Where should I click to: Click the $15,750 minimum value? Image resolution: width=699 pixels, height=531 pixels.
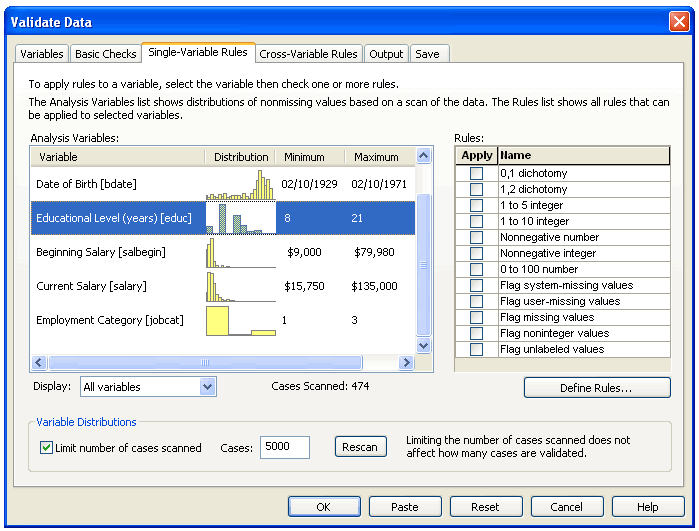click(304, 286)
